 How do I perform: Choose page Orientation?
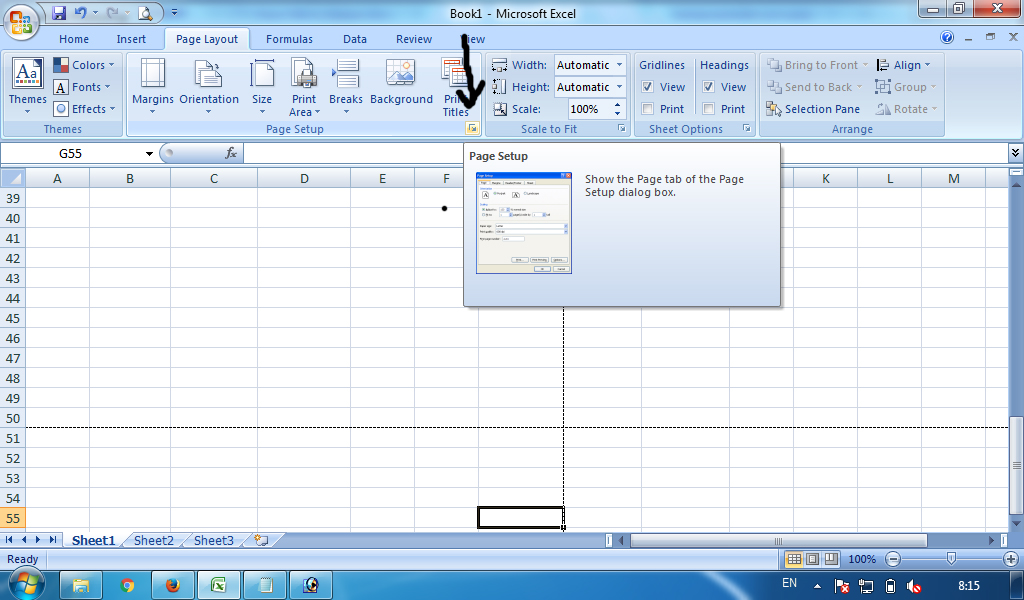coord(209,86)
